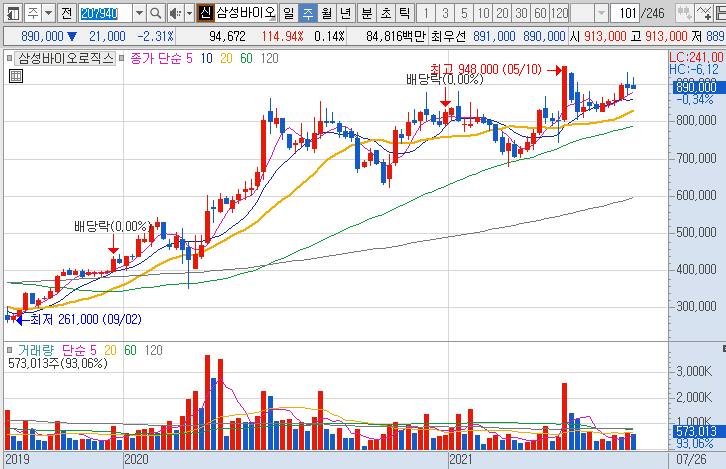
Task: Click the 주 type selector box
Action: (x=33, y=13)
